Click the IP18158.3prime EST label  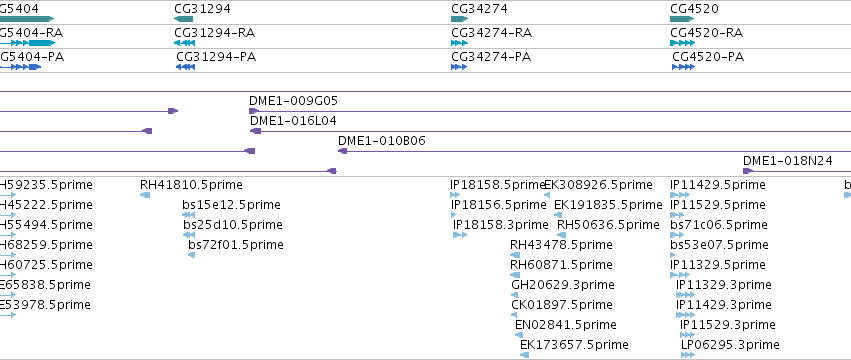500,225
